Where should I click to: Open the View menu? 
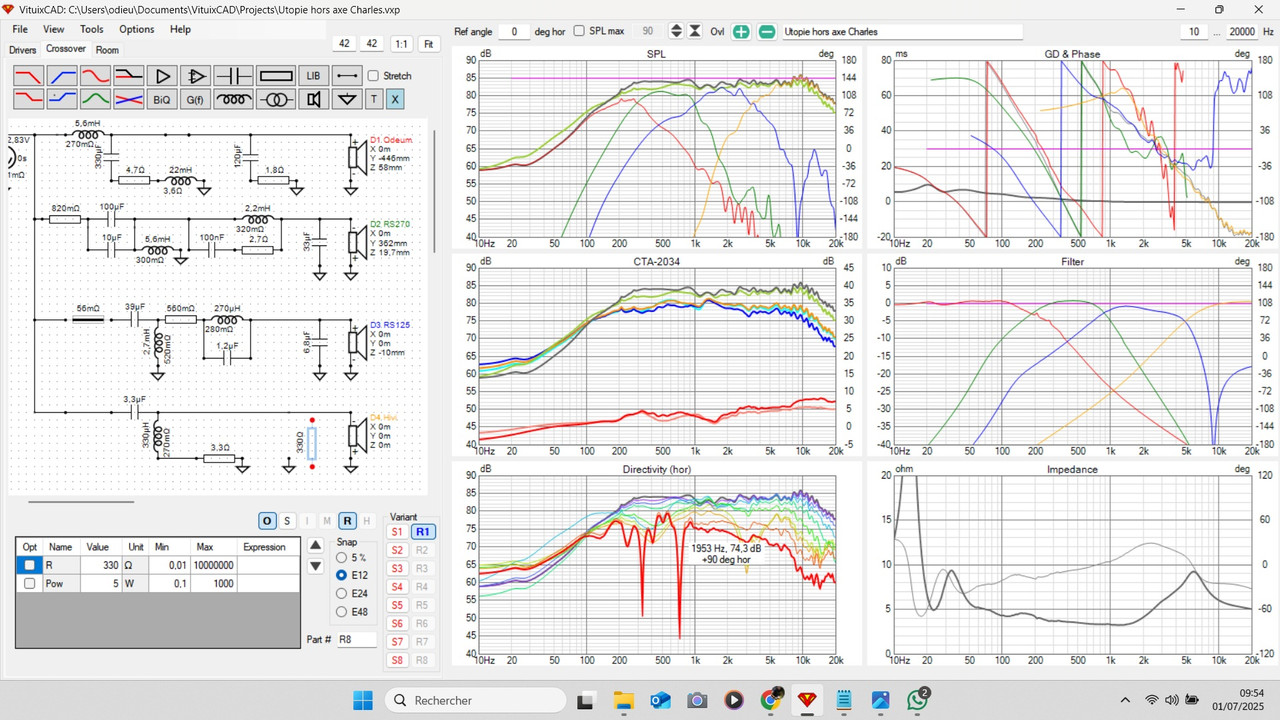click(54, 29)
